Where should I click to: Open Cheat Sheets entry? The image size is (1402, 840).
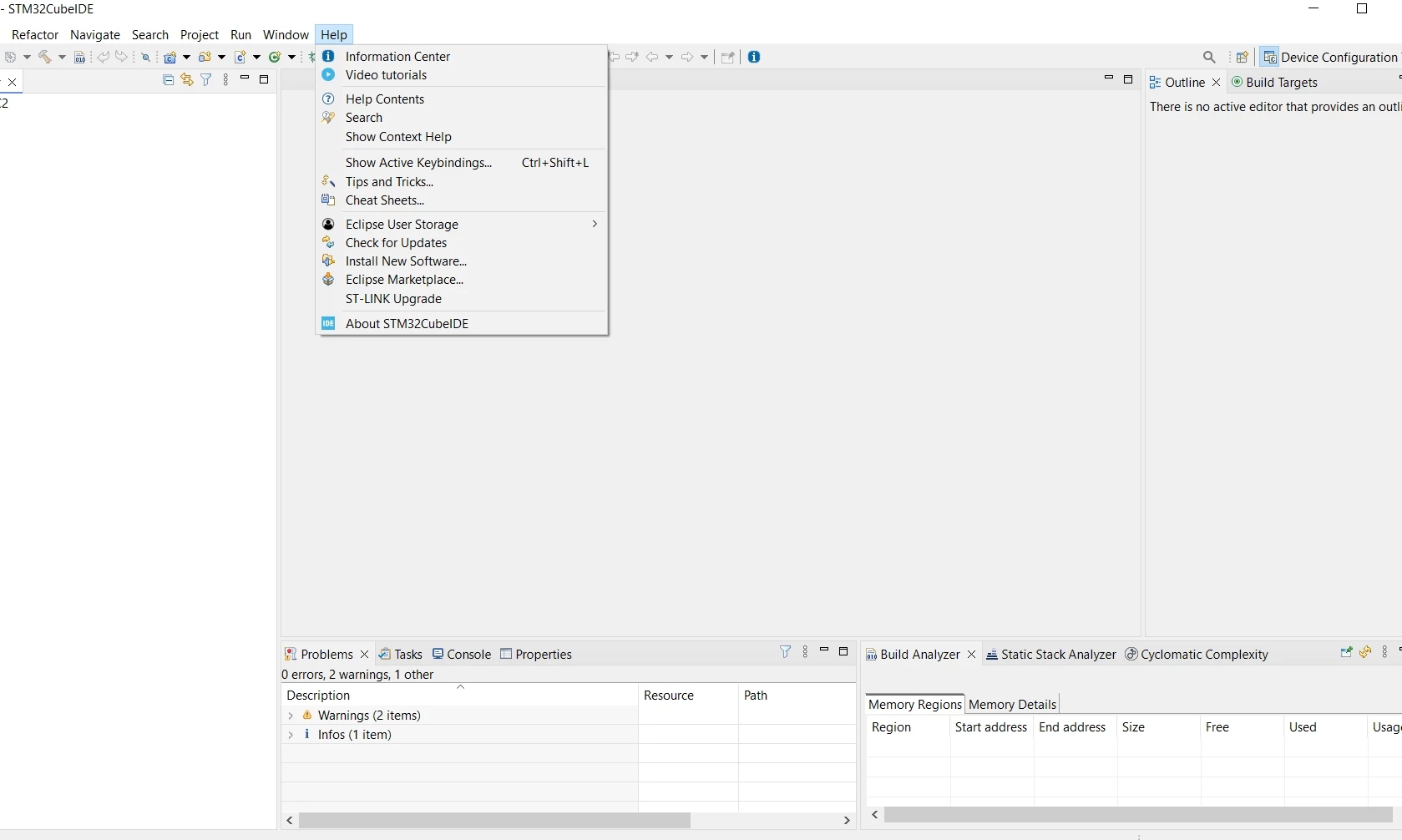pos(462,200)
